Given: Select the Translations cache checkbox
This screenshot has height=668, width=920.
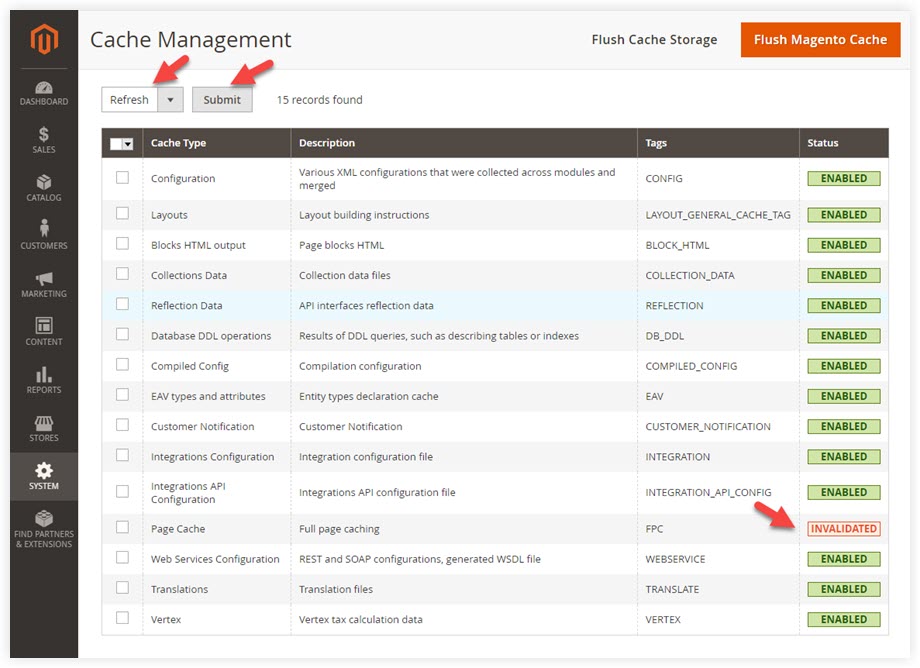Looking at the screenshot, I should pyautogui.click(x=123, y=588).
